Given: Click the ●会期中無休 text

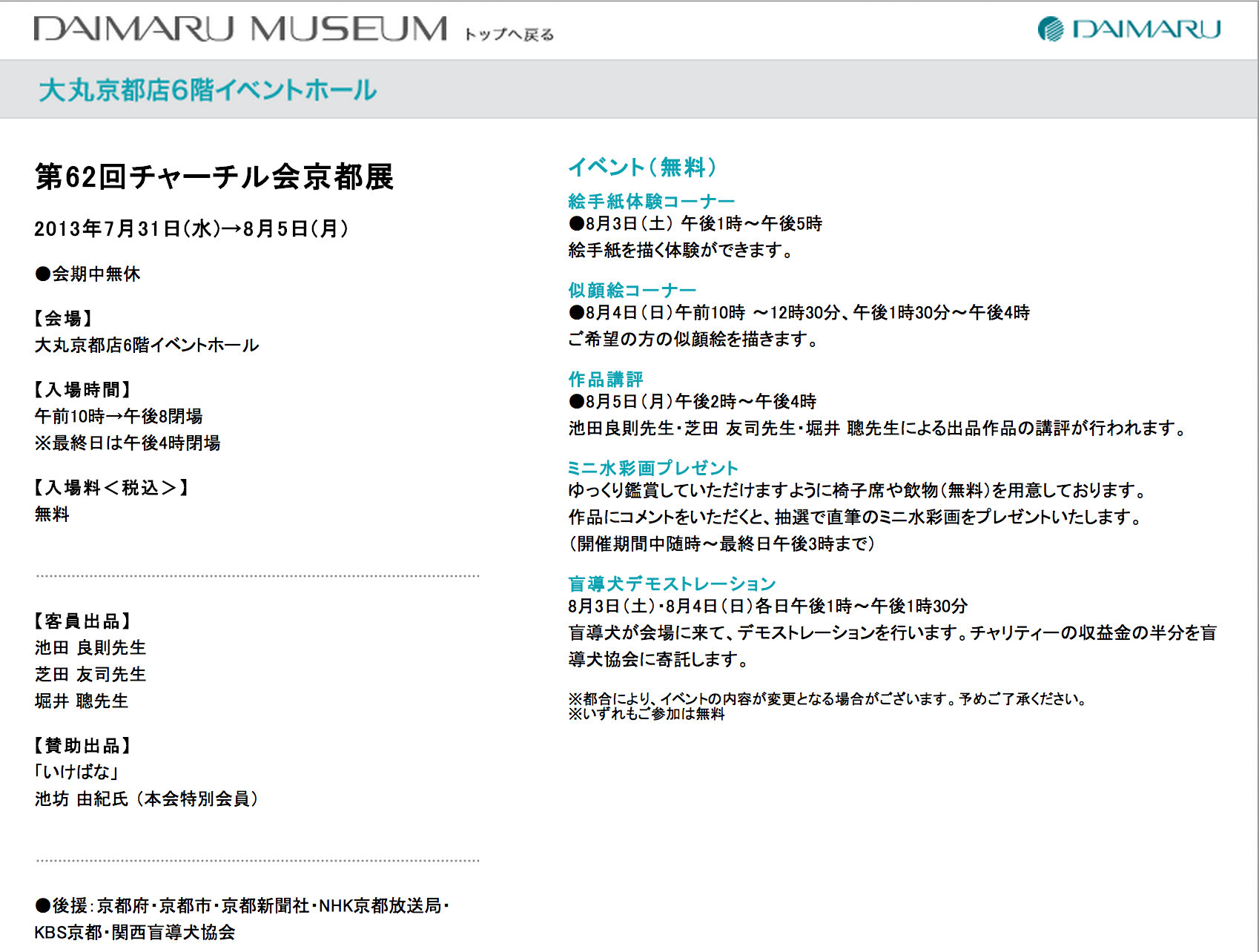Looking at the screenshot, I should tap(87, 274).
